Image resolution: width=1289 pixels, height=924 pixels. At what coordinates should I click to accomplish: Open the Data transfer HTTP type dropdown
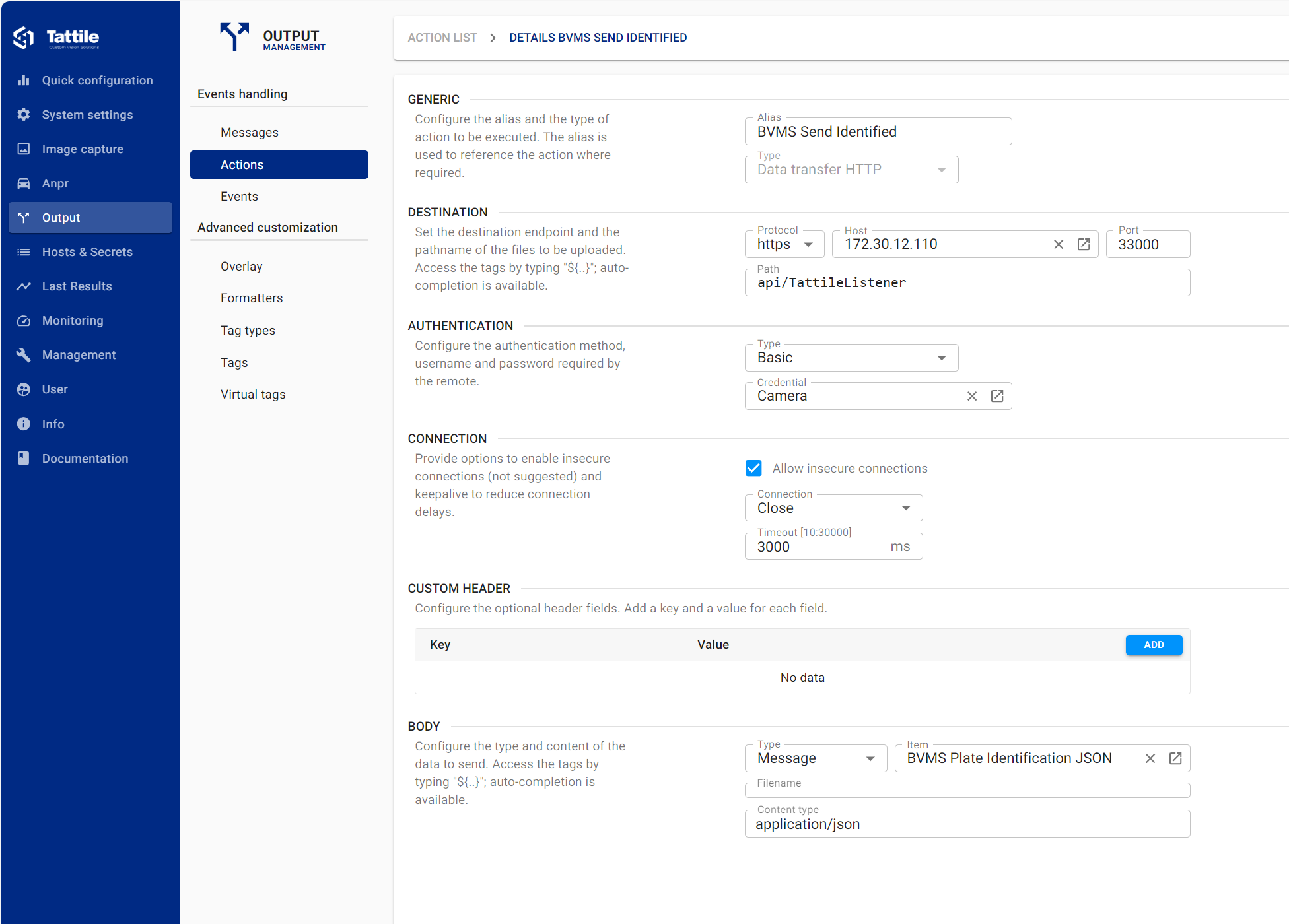[x=851, y=170]
